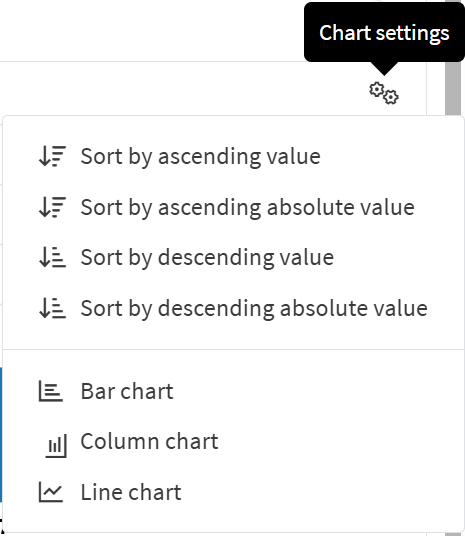465x536 pixels.
Task: Click blank menu space below Line chart
Action: [233, 518]
